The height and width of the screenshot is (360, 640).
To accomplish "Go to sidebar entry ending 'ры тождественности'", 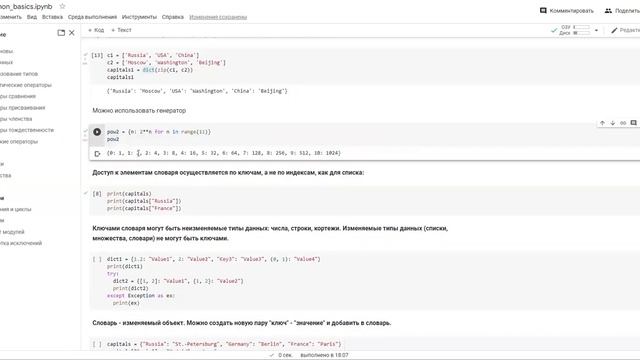I will tap(27, 130).
